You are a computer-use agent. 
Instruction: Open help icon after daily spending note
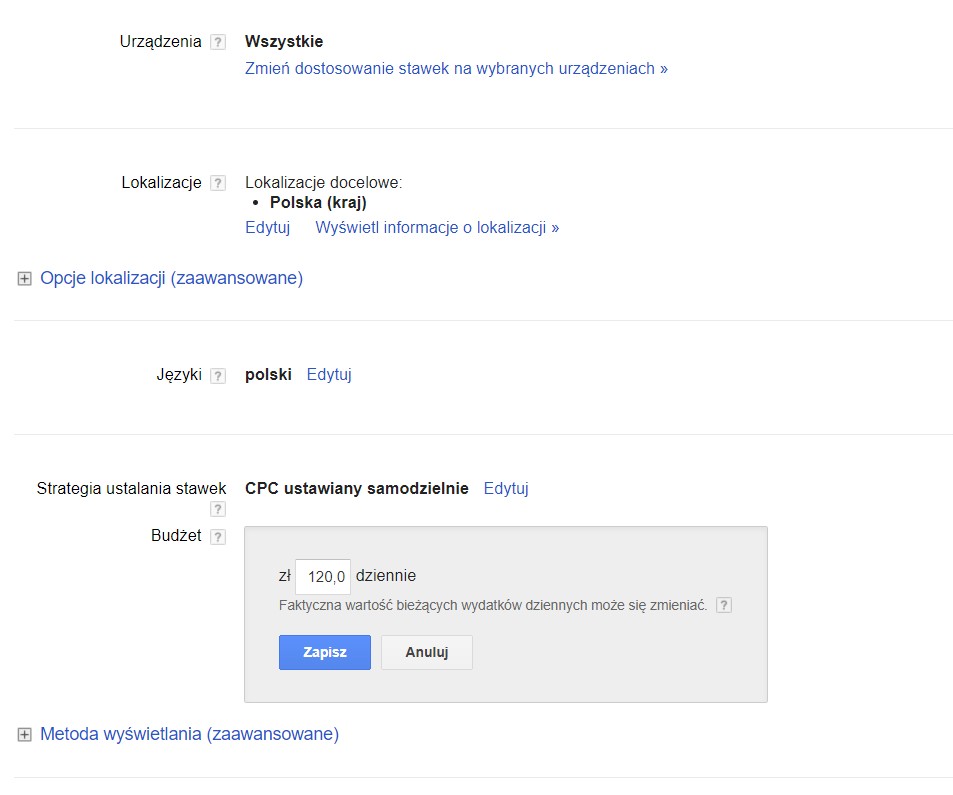(724, 605)
